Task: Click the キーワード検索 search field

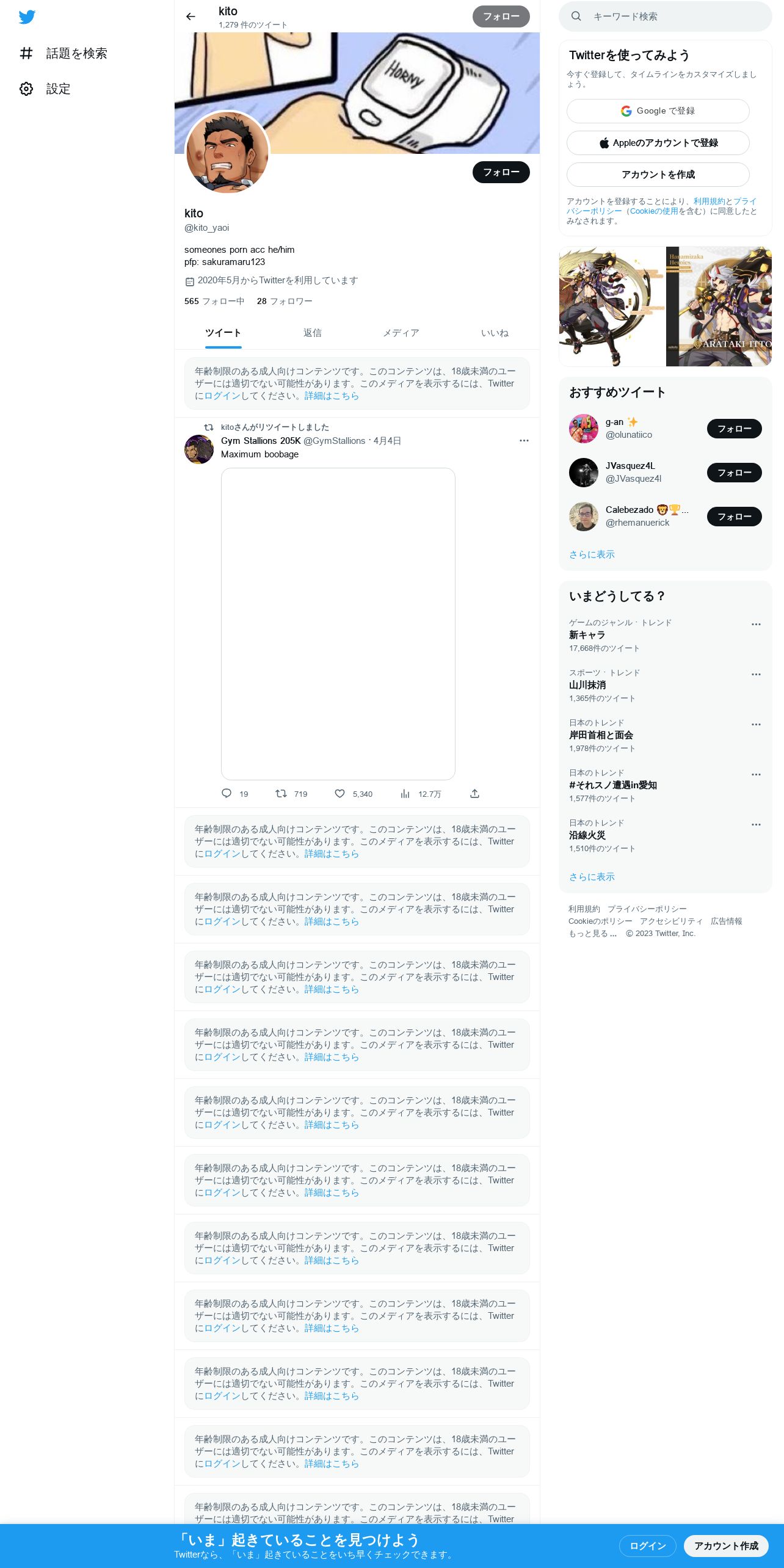Action: [x=665, y=16]
